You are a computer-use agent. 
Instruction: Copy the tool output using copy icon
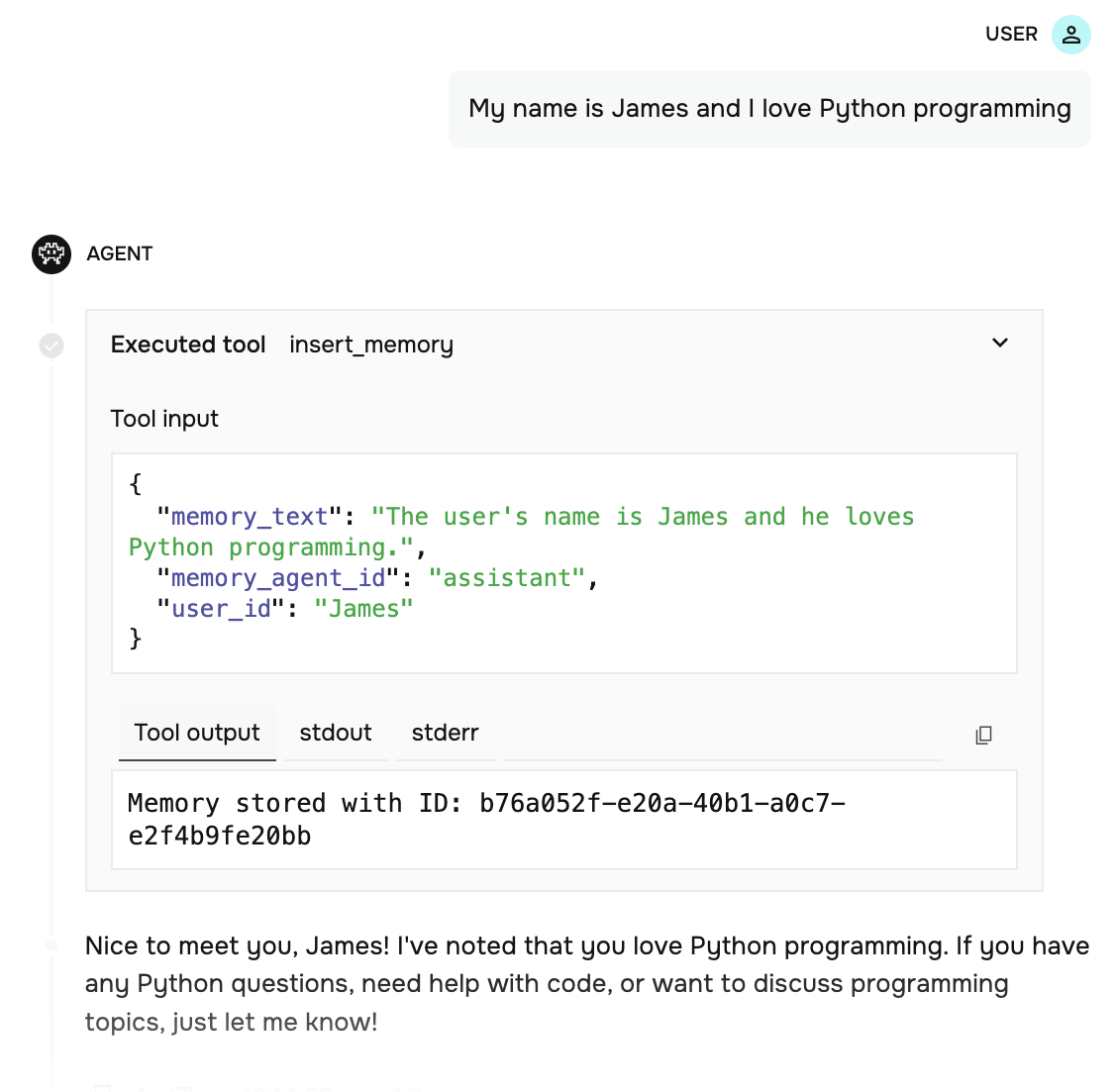[983, 735]
